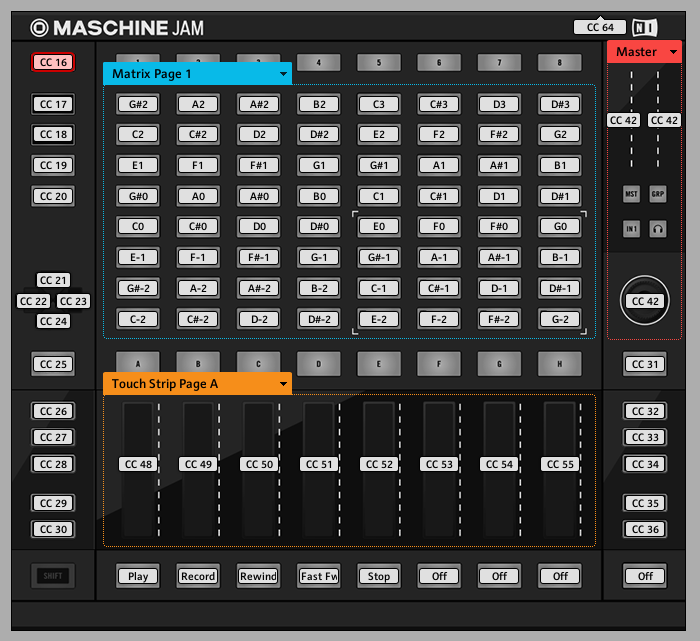Select scene button 4

click(x=318, y=62)
